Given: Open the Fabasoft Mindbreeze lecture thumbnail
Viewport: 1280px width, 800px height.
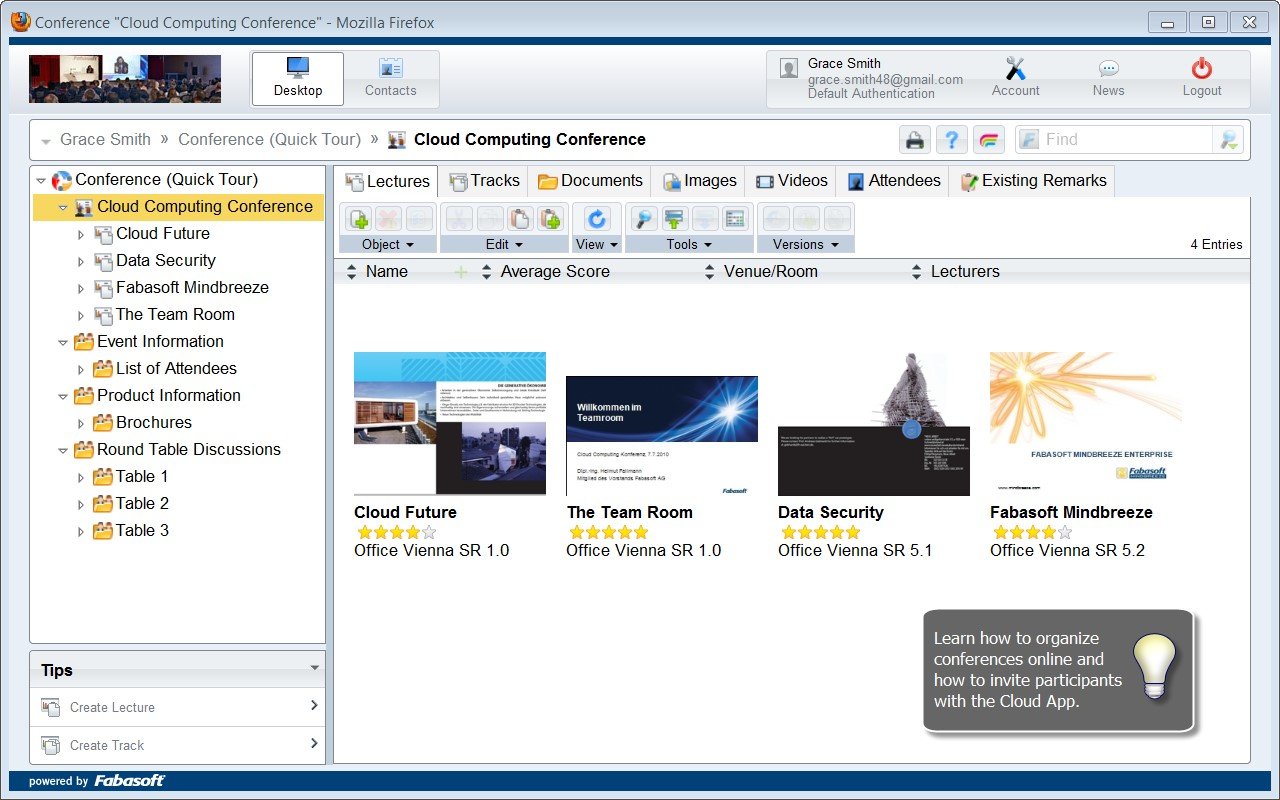Looking at the screenshot, I should pyautogui.click(x=1086, y=423).
